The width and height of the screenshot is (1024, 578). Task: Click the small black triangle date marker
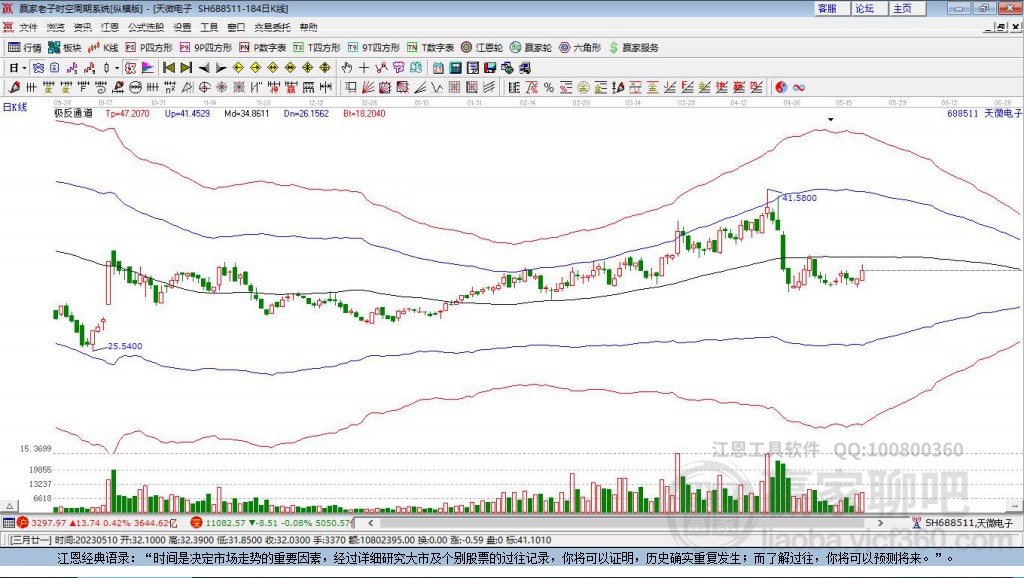point(831,120)
